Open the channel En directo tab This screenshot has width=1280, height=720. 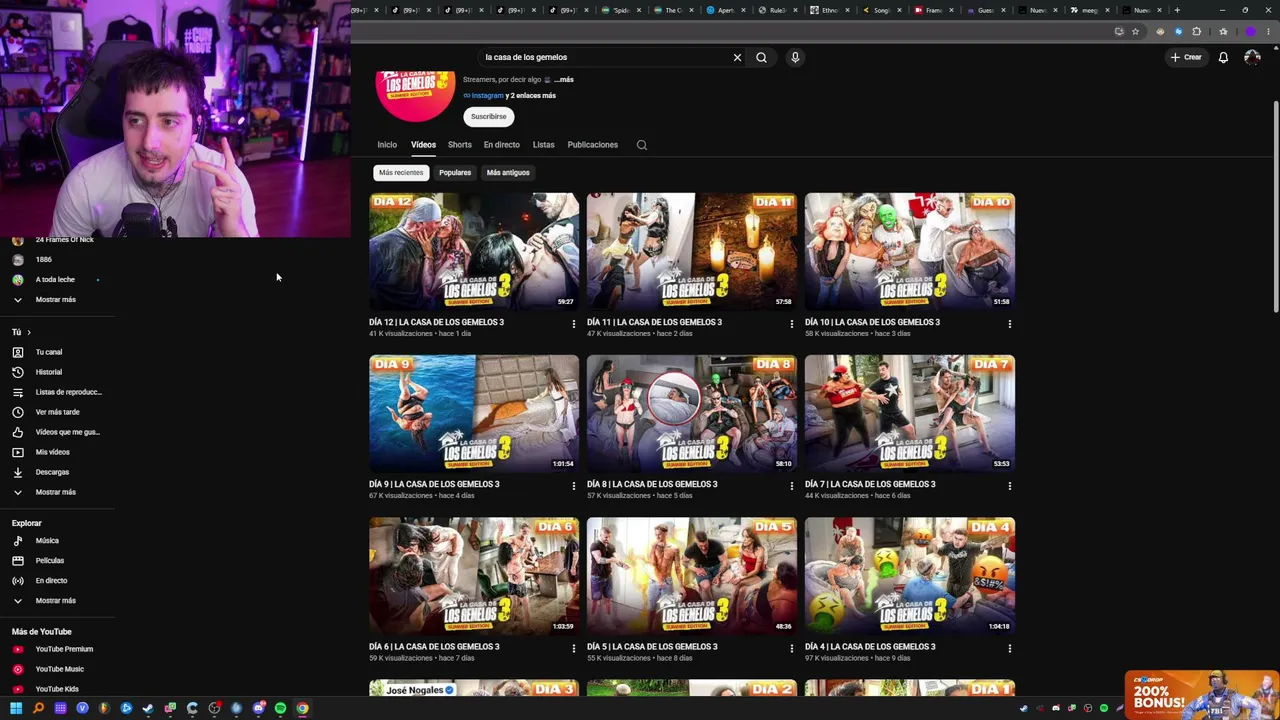[502, 145]
